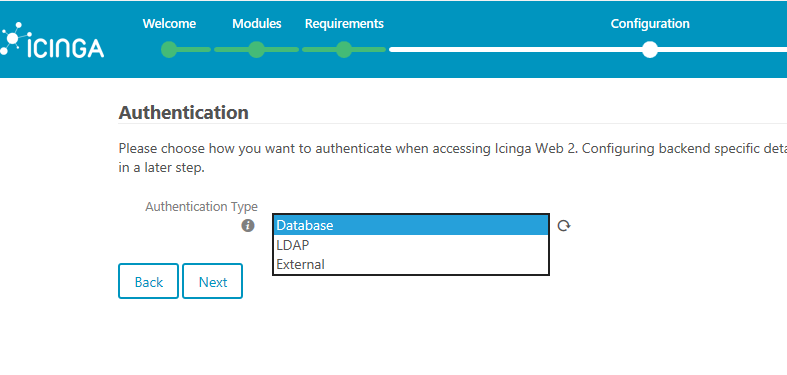Viewport: 787px width, 375px height.
Task: Click the Authentication heading
Action: tap(184, 112)
